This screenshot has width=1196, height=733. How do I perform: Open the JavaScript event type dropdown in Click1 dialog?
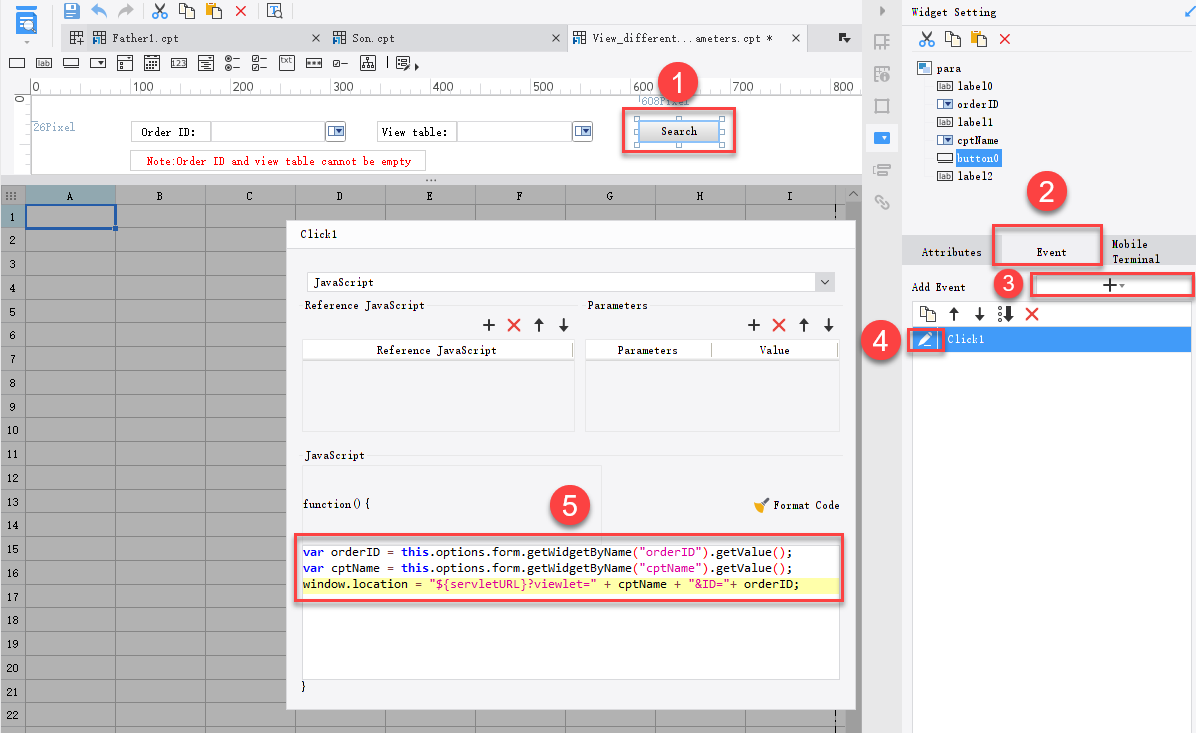coord(824,281)
